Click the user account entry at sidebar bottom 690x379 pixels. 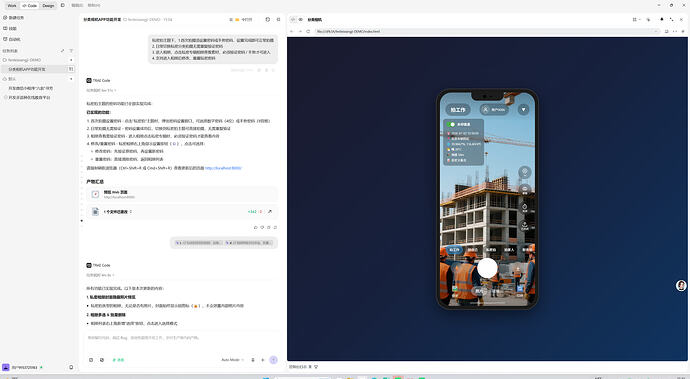click(x=23, y=367)
